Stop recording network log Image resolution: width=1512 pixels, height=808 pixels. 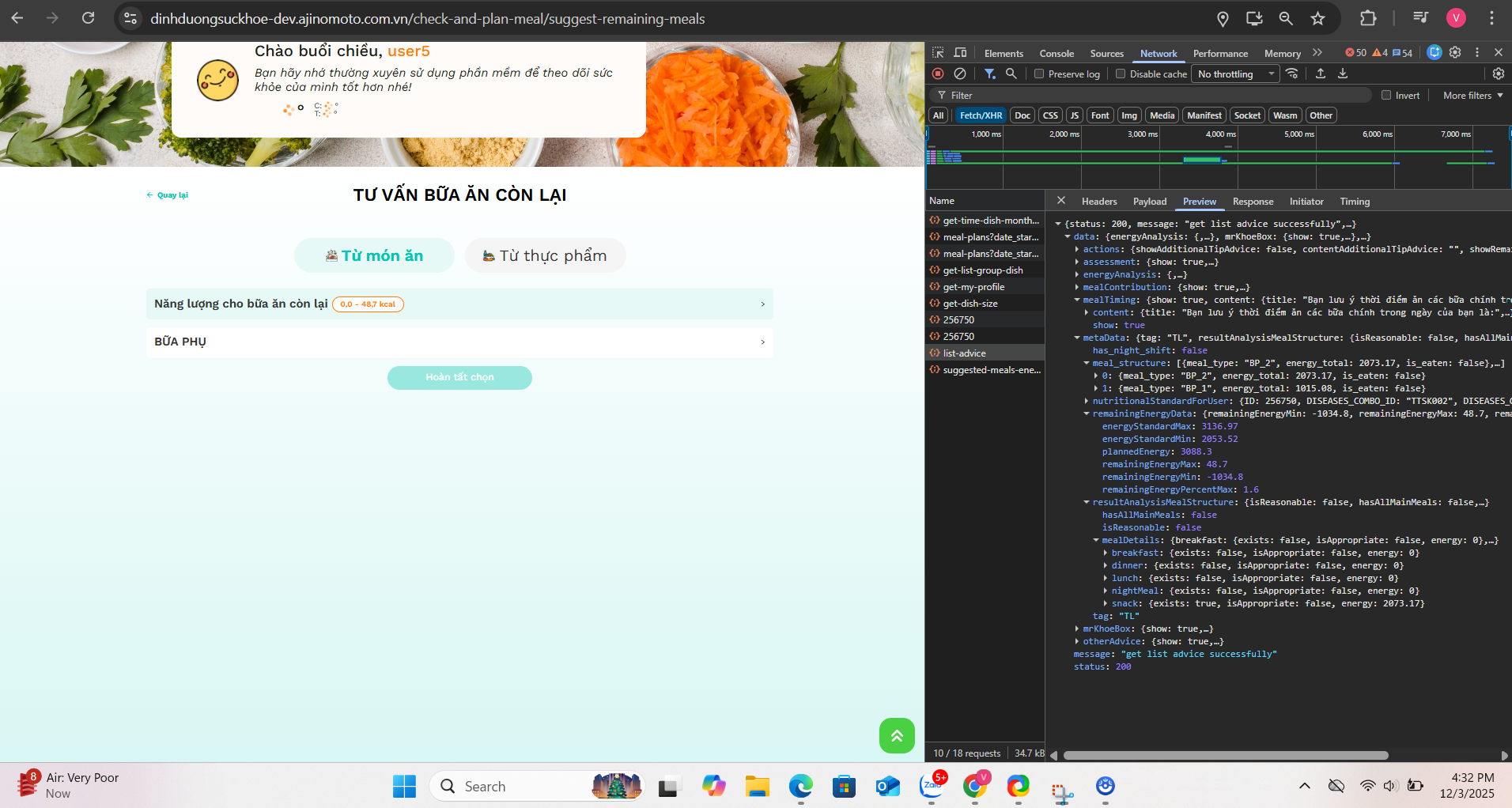pyautogui.click(x=938, y=74)
